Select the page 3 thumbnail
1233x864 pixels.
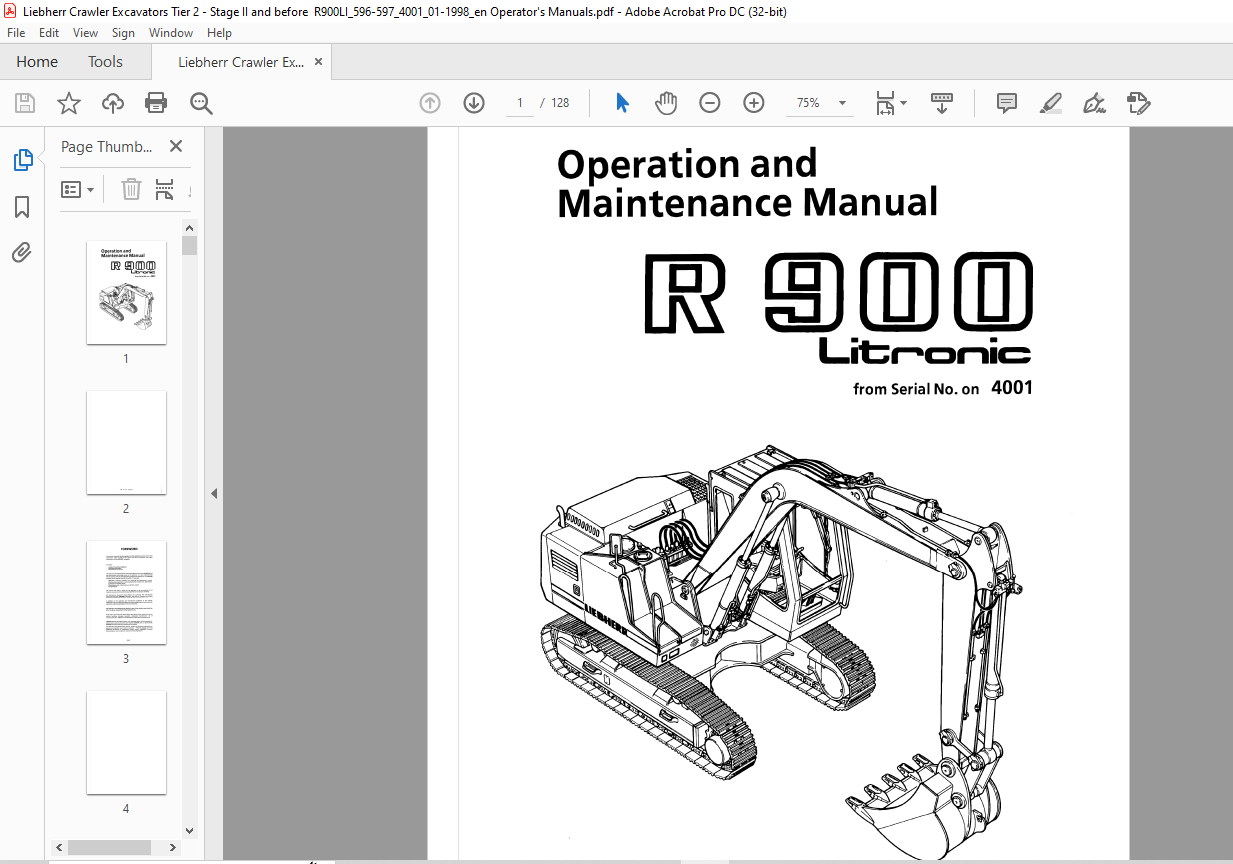[126, 592]
